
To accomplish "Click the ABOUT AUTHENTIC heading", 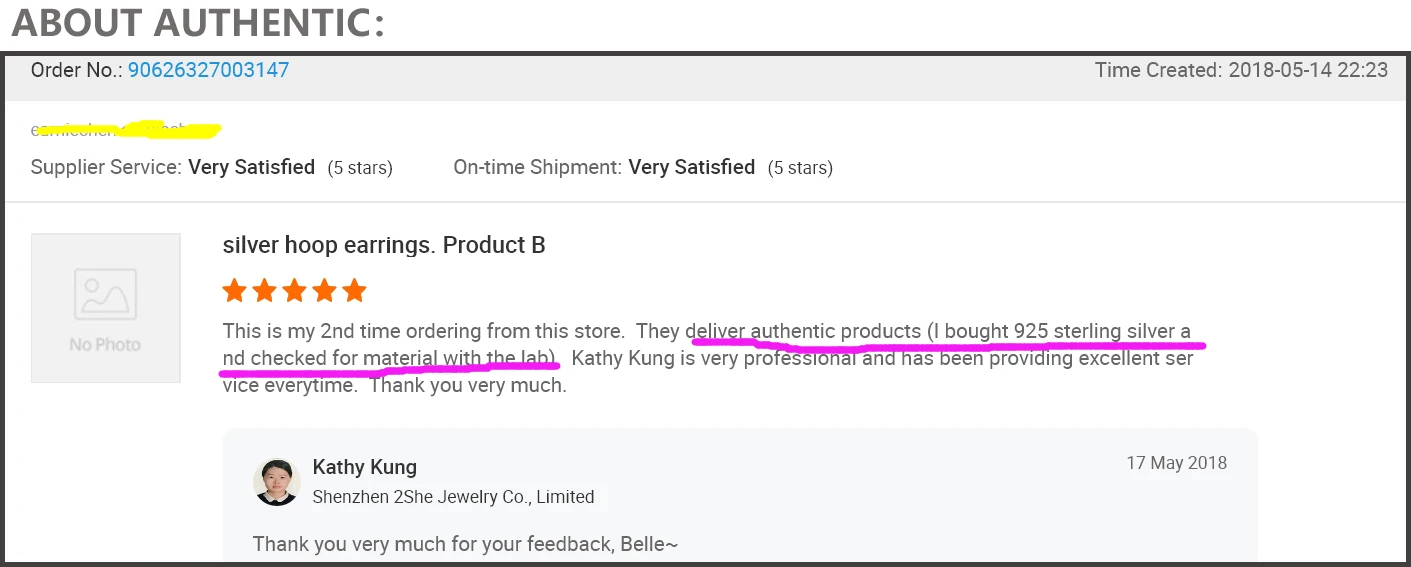I will [197, 23].
